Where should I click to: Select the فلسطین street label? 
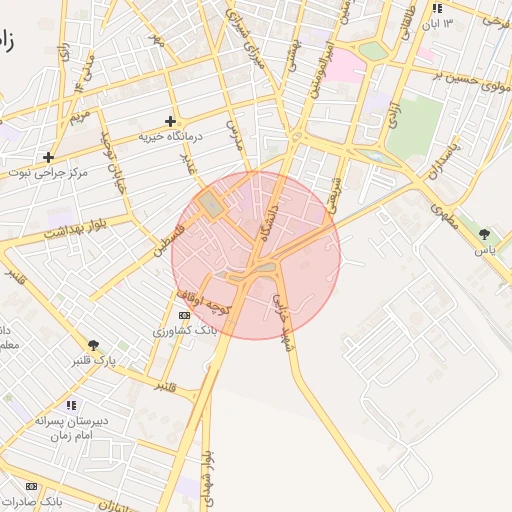[x=169, y=241]
